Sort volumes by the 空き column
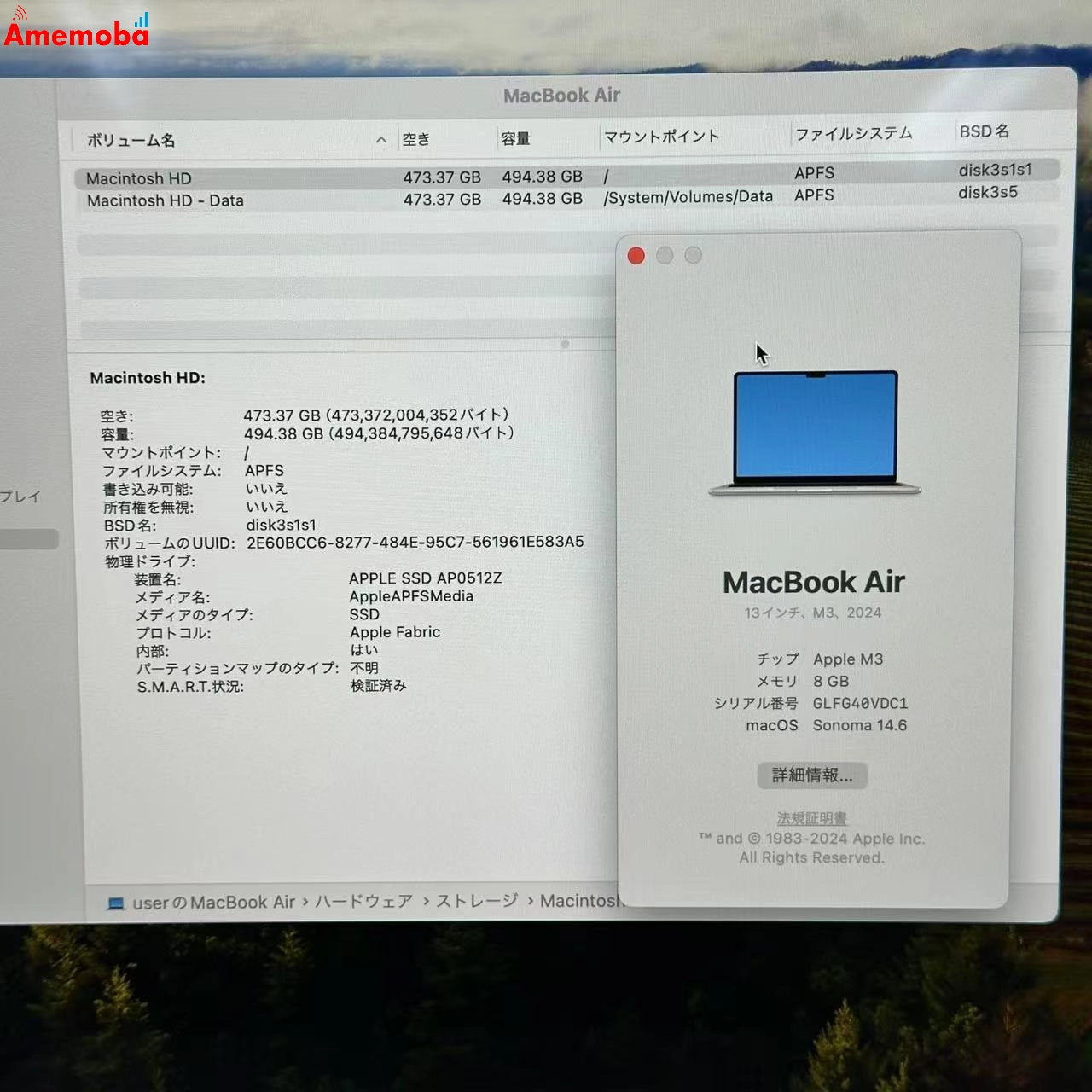The image size is (1092, 1092). [415, 139]
